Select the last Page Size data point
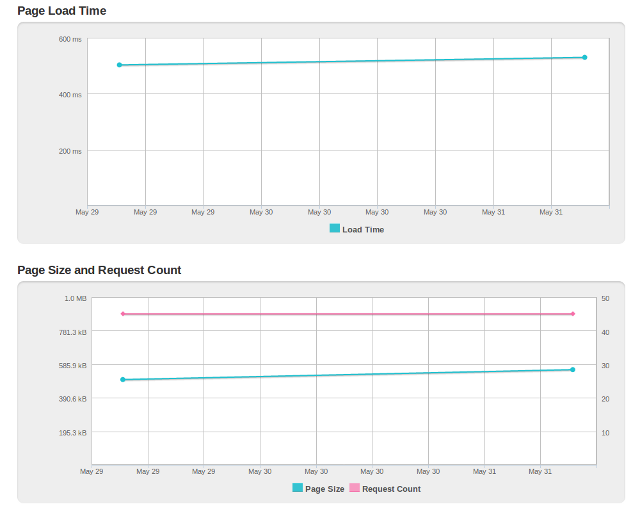The height and width of the screenshot is (511, 640). tap(573, 370)
